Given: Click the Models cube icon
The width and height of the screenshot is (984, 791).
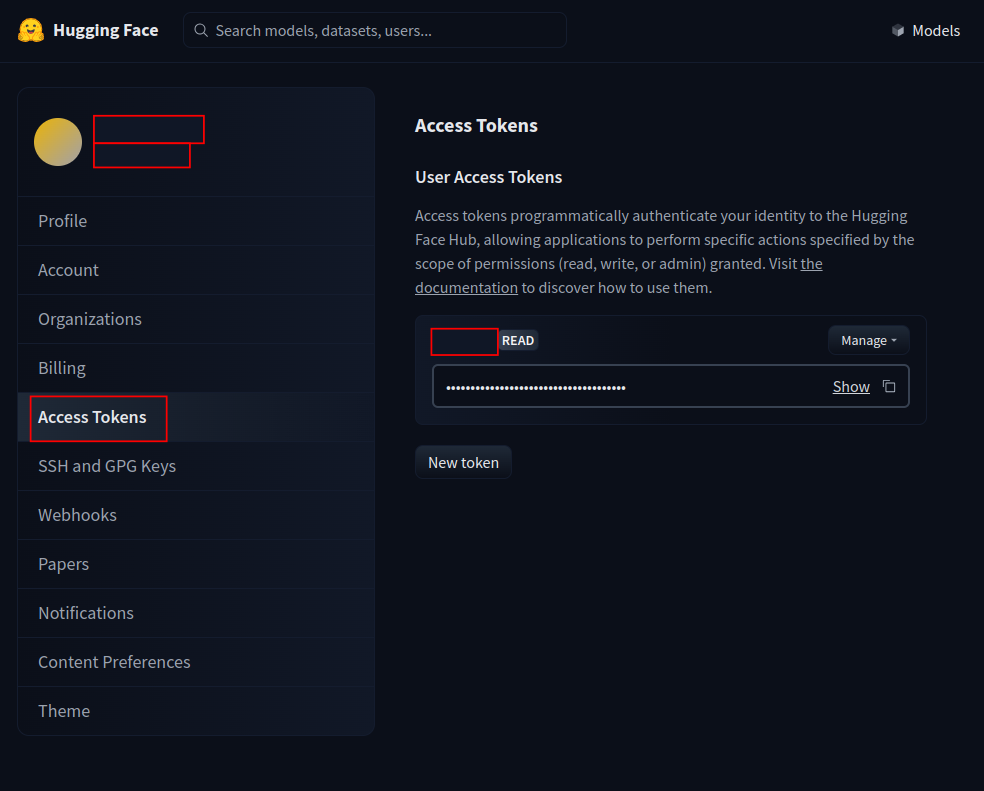Looking at the screenshot, I should (898, 31).
